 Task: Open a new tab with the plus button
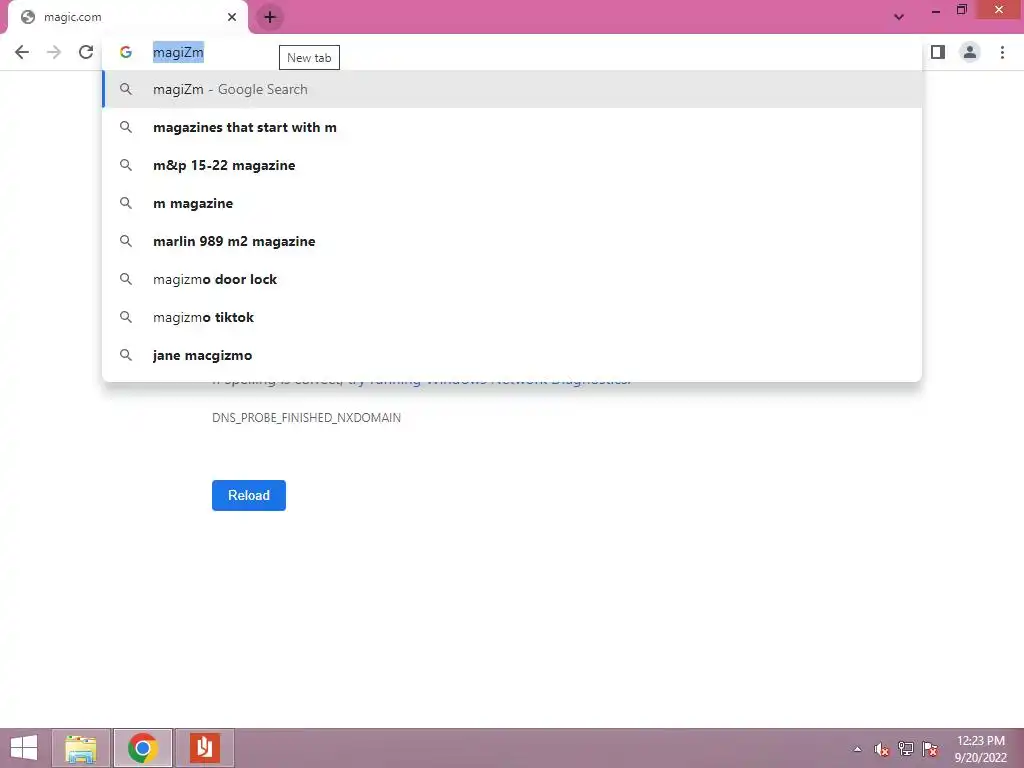point(270,17)
